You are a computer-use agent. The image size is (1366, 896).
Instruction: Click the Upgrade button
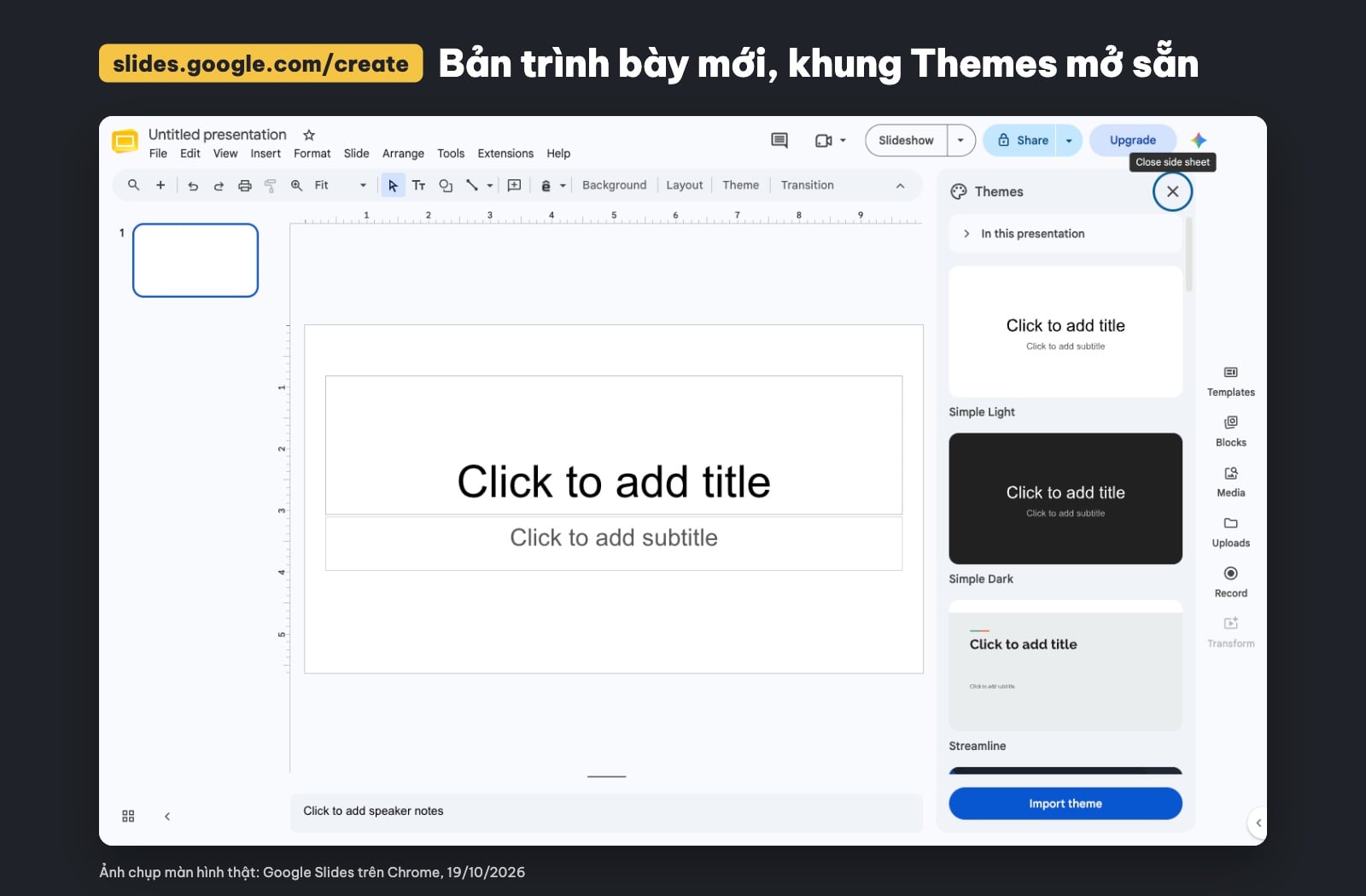pyautogui.click(x=1133, y=141)
